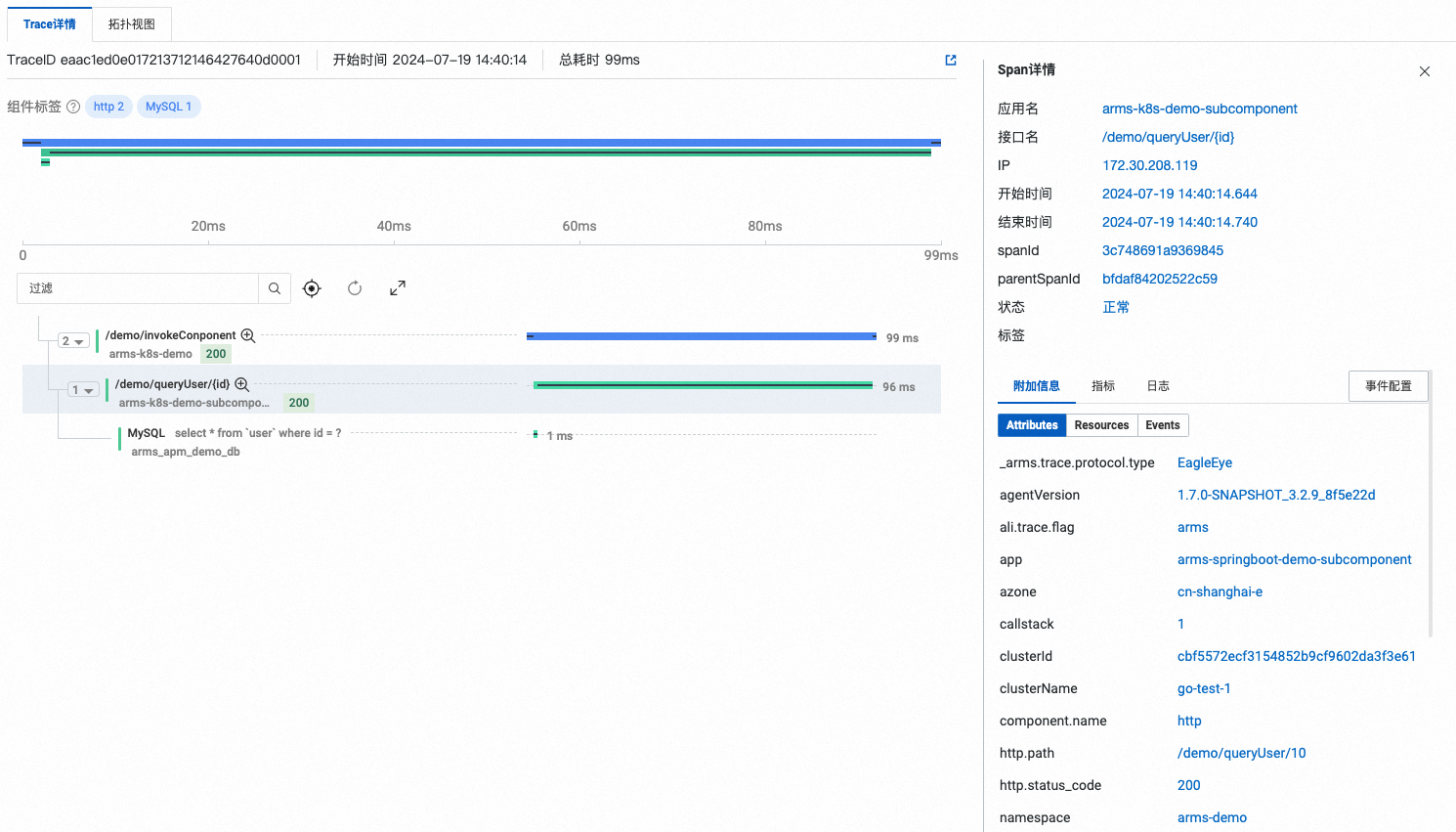The image size is (1456, 832).
Task: Click the arms_apm_demo_db database label
Action: click(186, 452)
